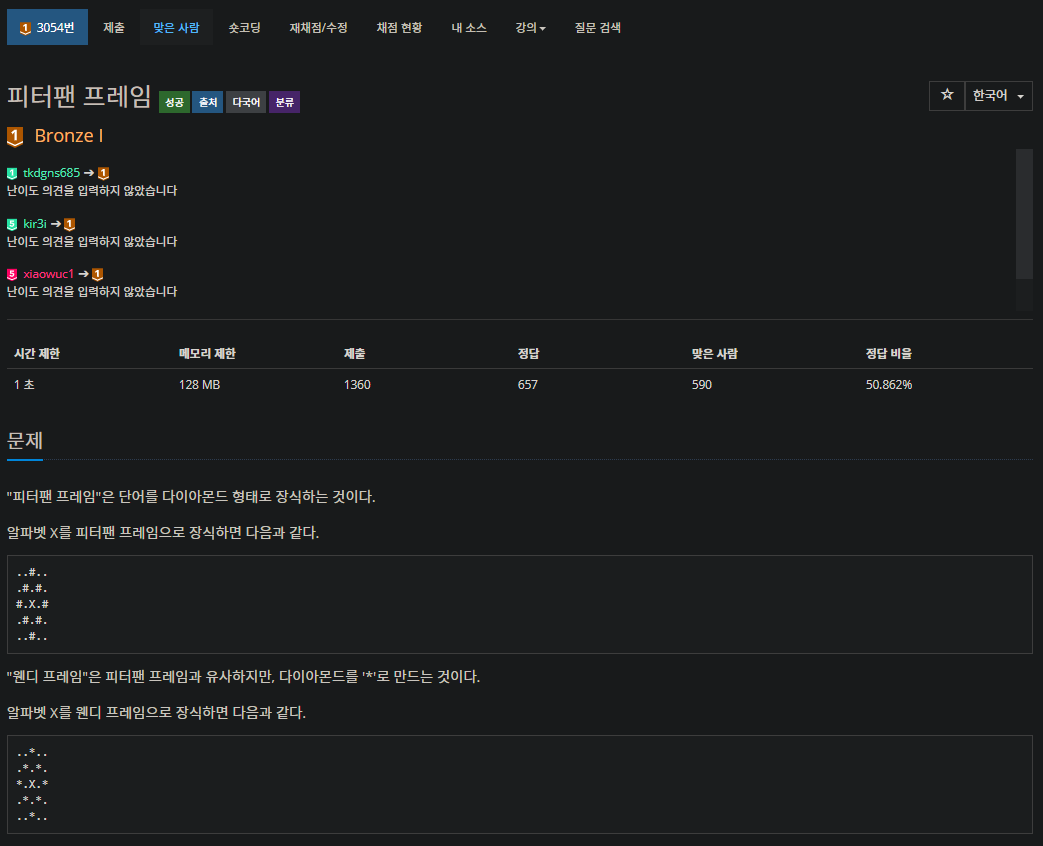Image resolution: width=1043 pixels, height=846 pixels.
Task: Click the 문제 section heading
Action: [25, 440]
